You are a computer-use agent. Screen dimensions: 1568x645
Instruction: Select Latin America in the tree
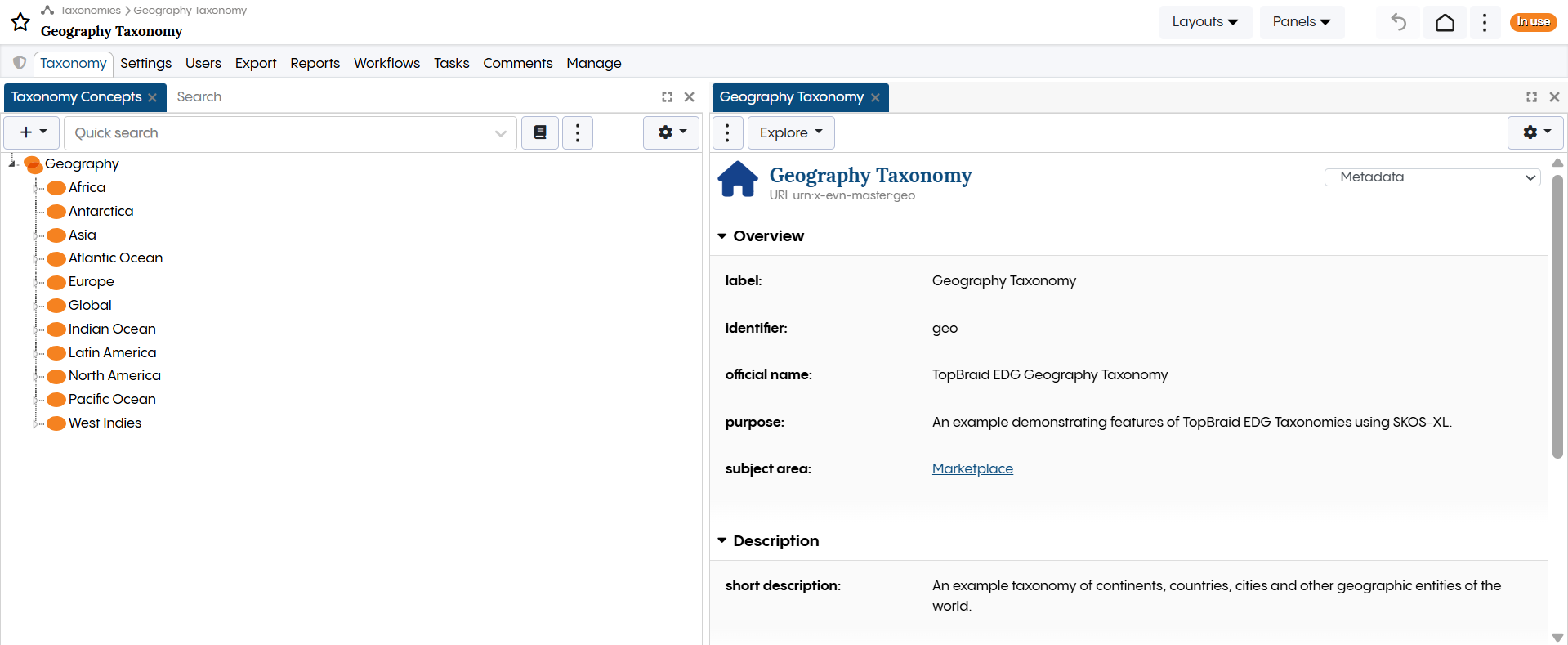[x=112, y=352]
